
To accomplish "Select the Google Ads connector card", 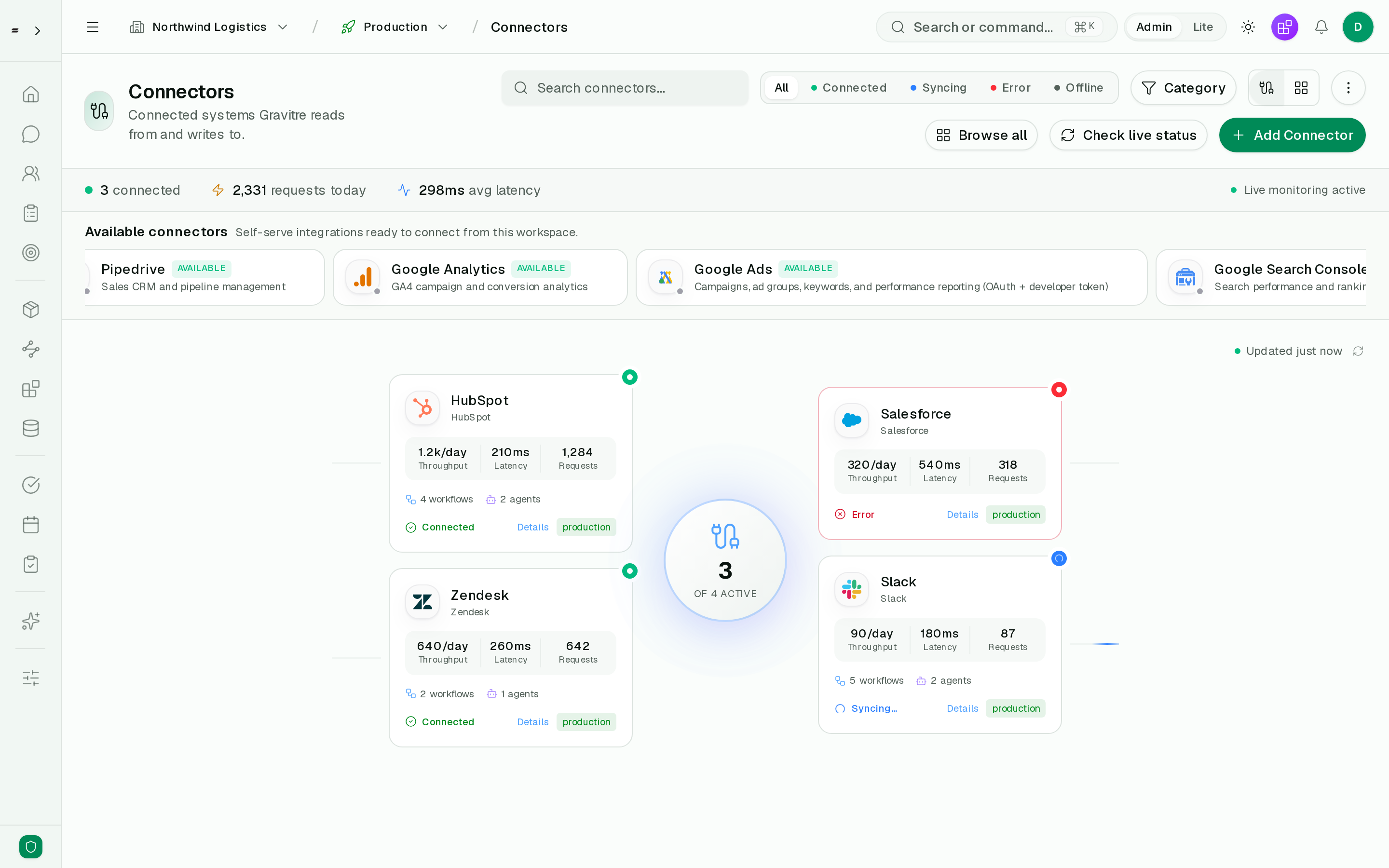I will tap(891, 277).
